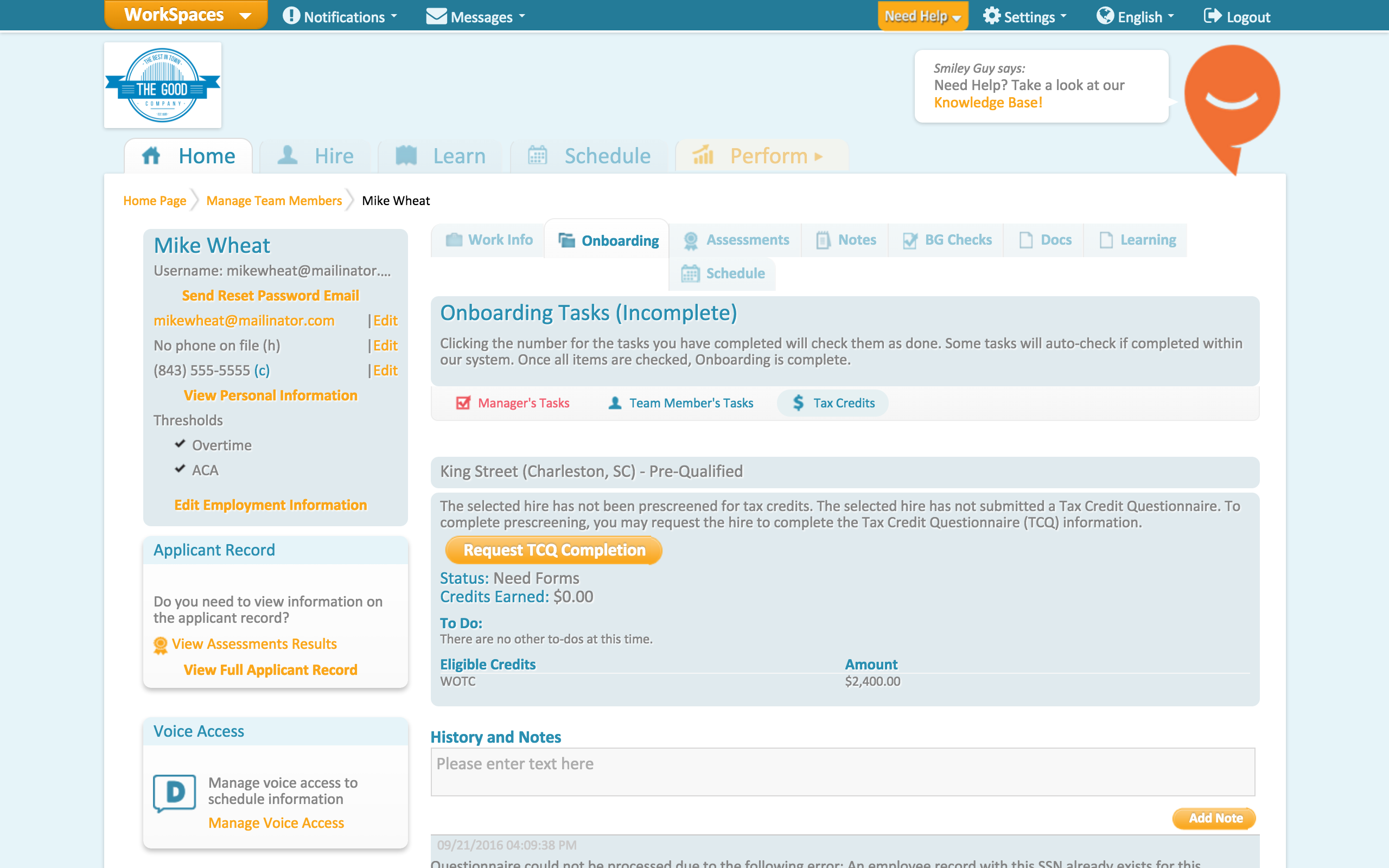This screenshot has height=868, width=1389.
Task: Click the Home house icon
Action: point(151,156)
